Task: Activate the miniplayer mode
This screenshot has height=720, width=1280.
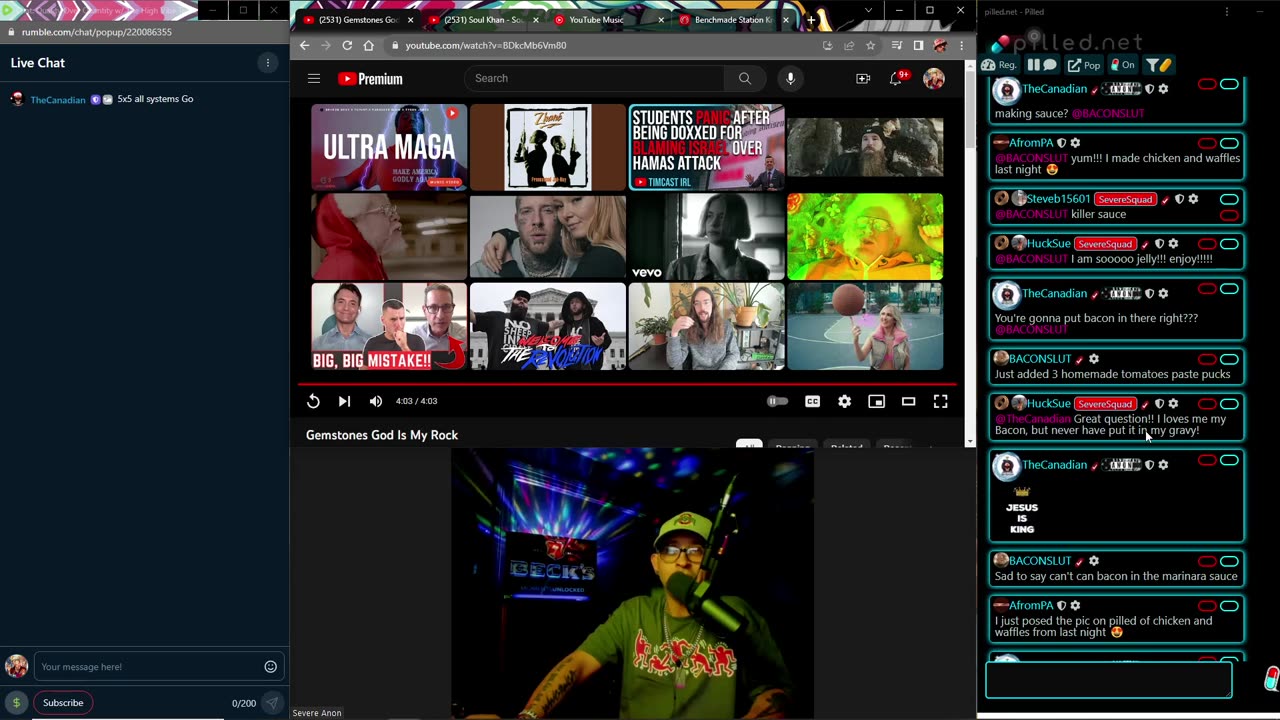Action: (x=876, y=401)
